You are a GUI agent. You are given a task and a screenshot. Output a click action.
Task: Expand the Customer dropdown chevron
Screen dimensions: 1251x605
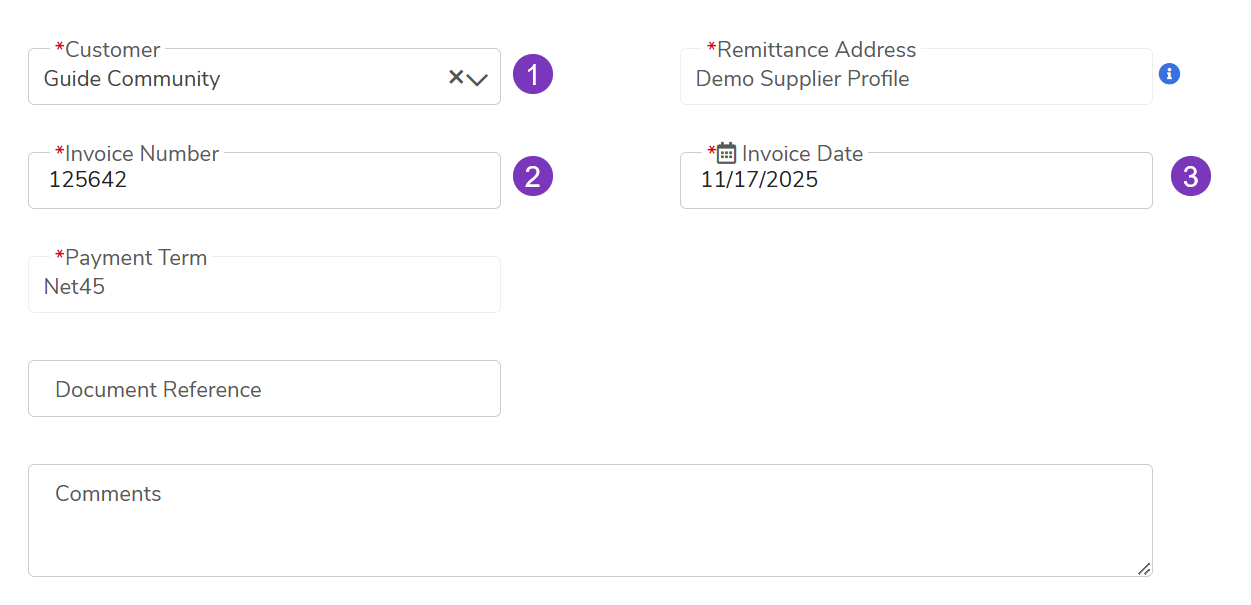(477, 79)
